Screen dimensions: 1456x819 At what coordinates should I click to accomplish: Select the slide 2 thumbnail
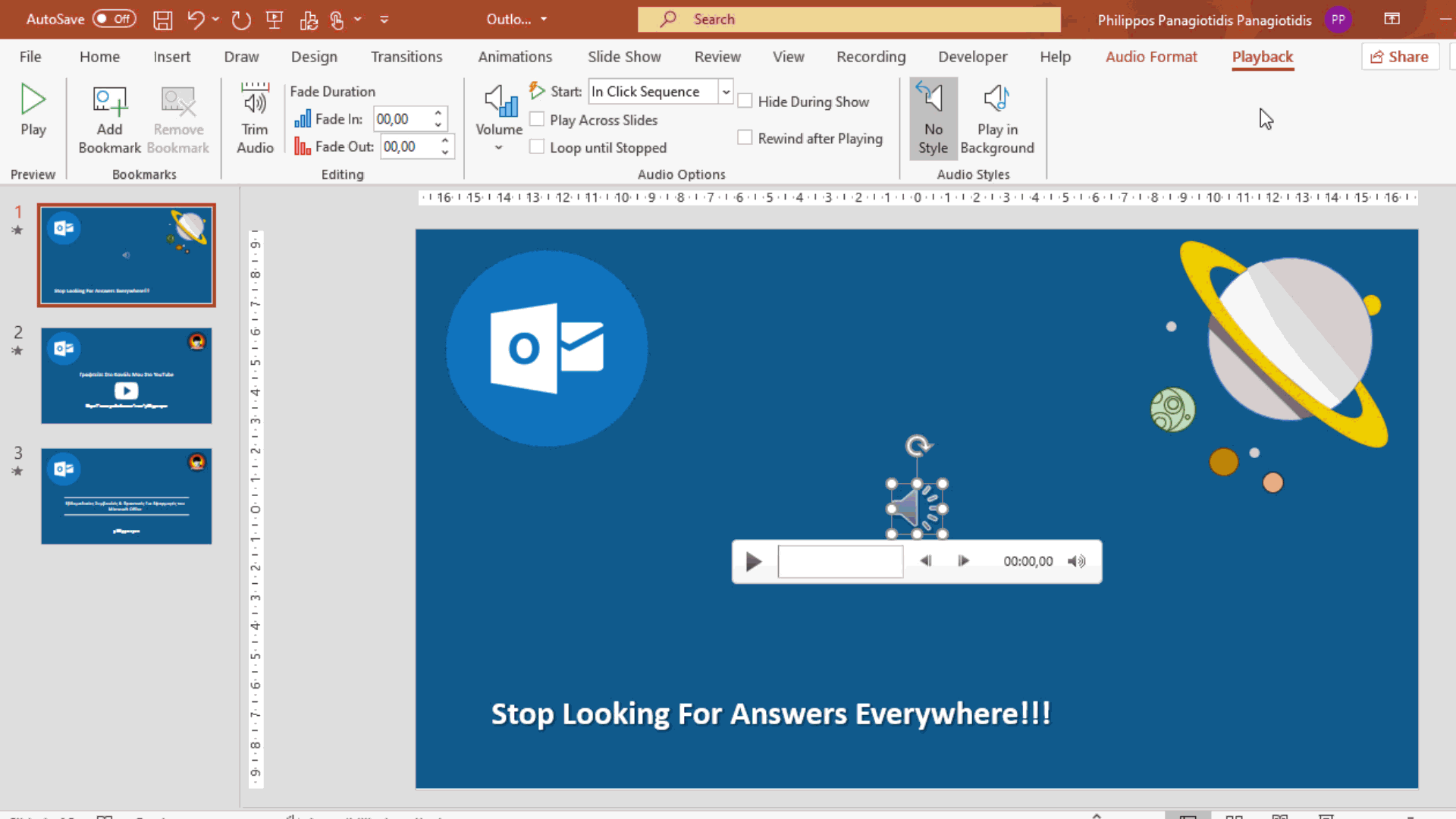tap(126, 375)
